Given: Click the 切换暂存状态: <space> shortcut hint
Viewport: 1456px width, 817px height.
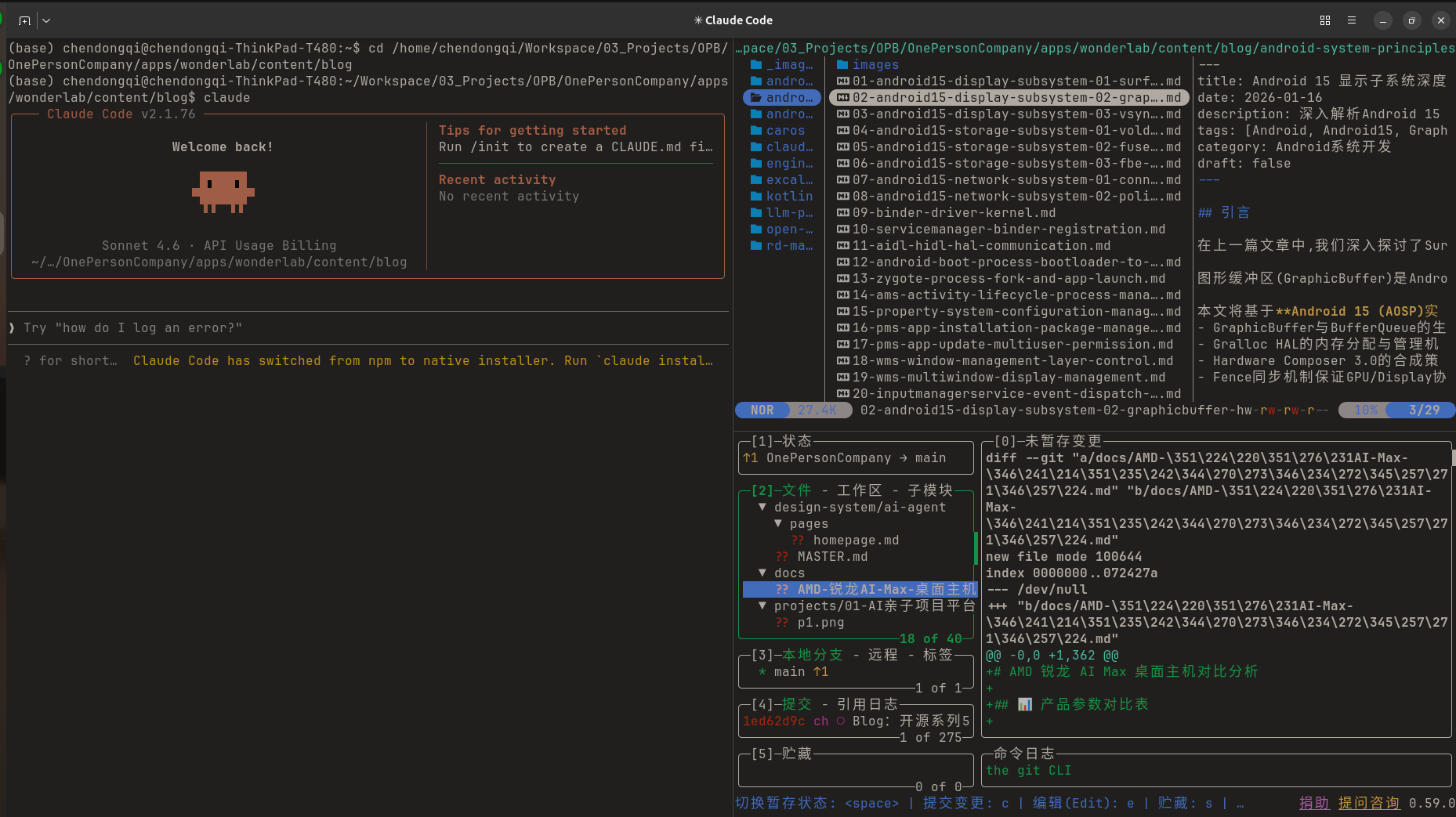Looking at the screenshot, I should tap(817, 803).
